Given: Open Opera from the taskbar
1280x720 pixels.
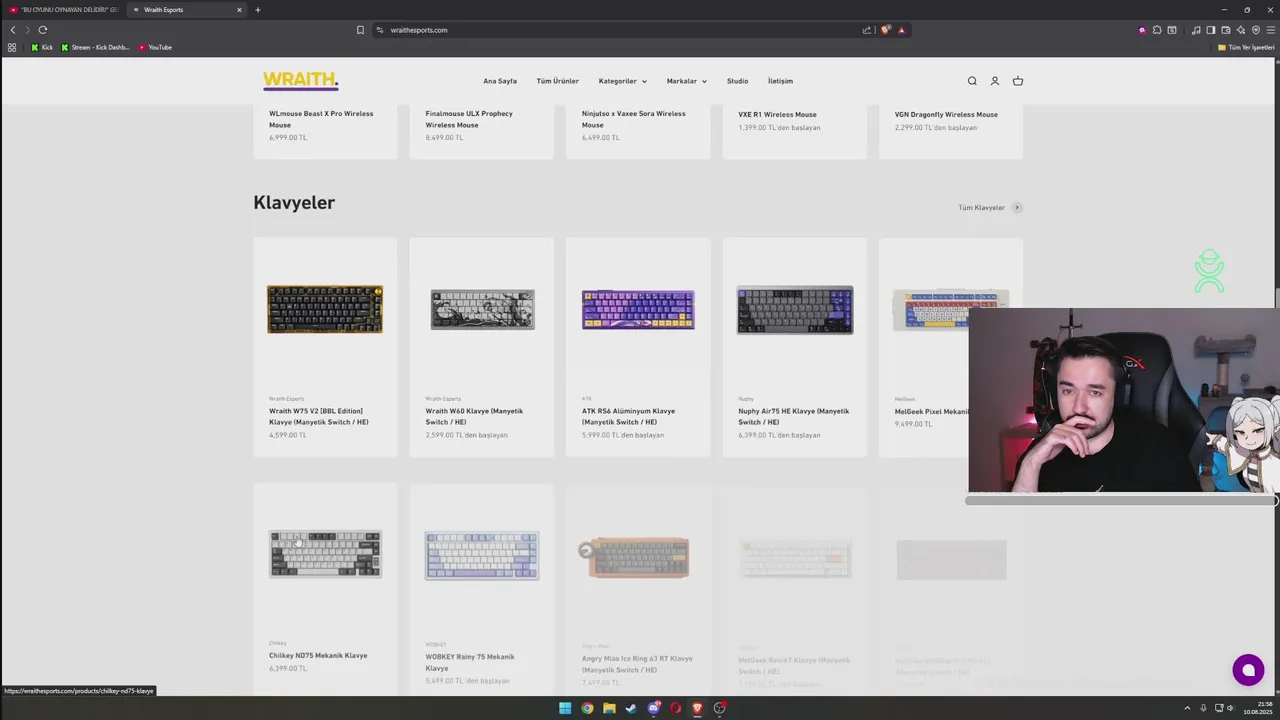Looking at the screenshot, I should (x=675, y=708).
